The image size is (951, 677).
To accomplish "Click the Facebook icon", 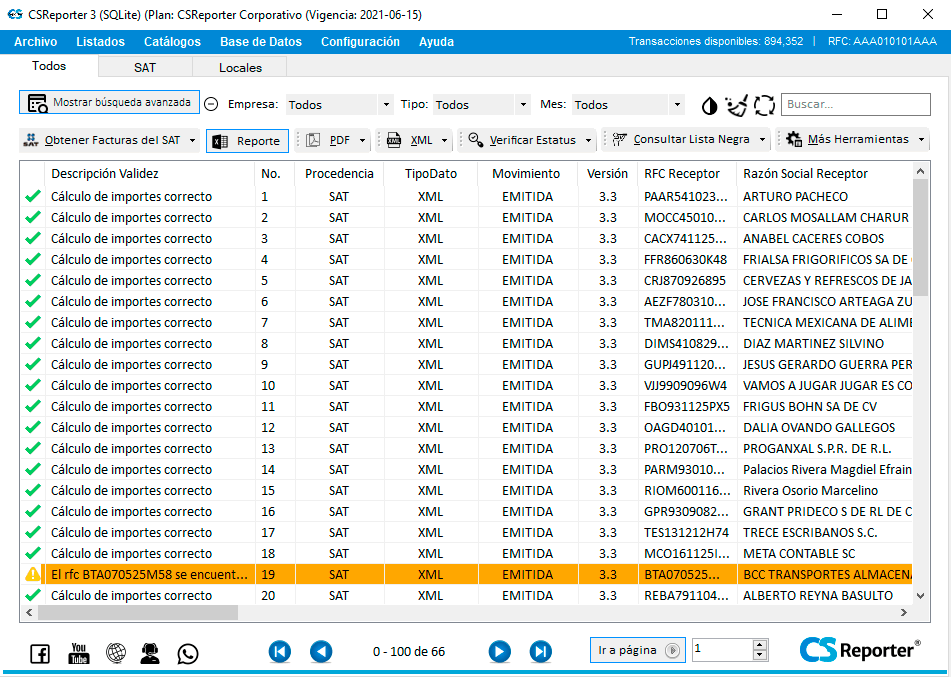I will click(40, 653).
